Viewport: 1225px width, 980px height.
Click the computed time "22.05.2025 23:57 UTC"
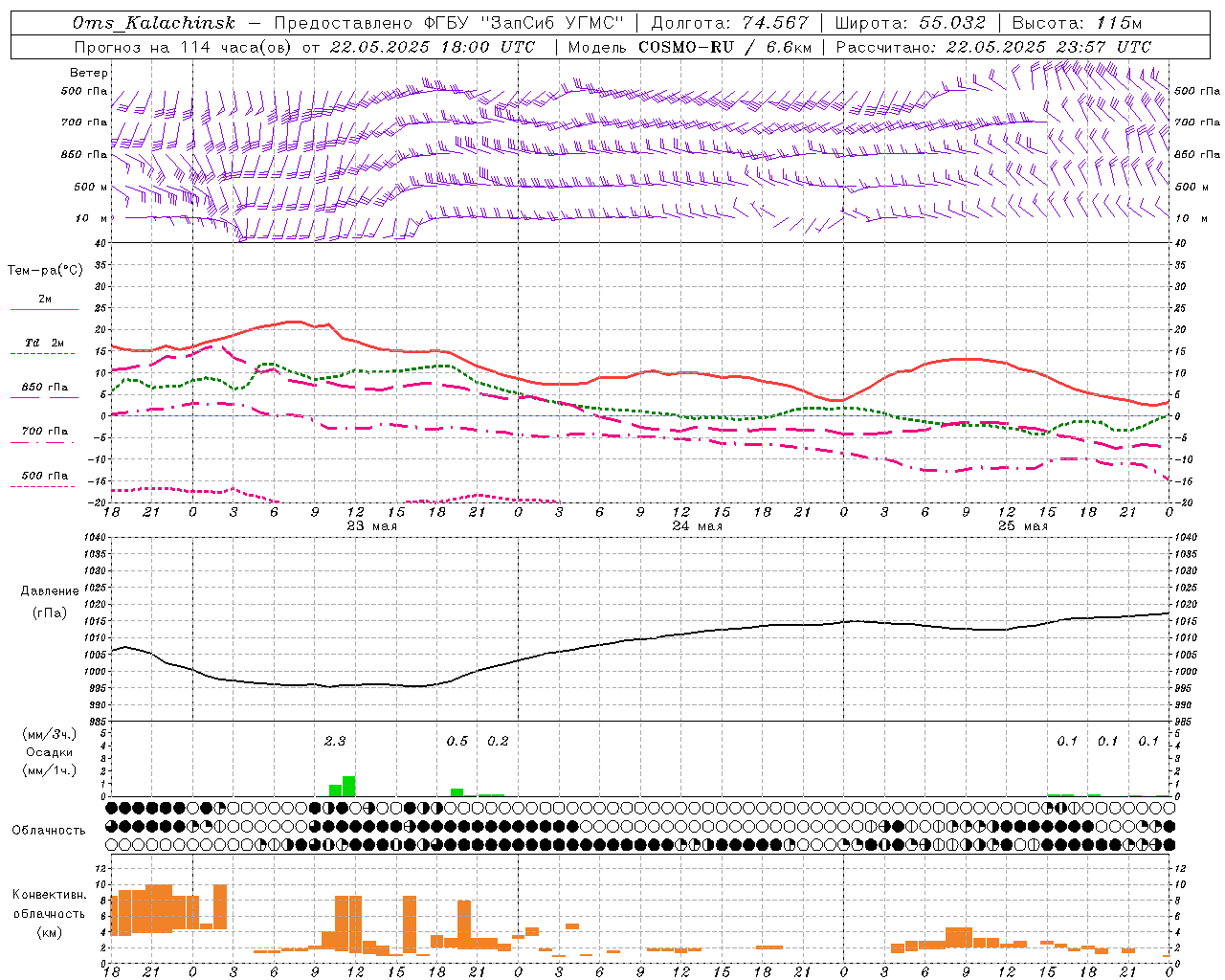1049,47
